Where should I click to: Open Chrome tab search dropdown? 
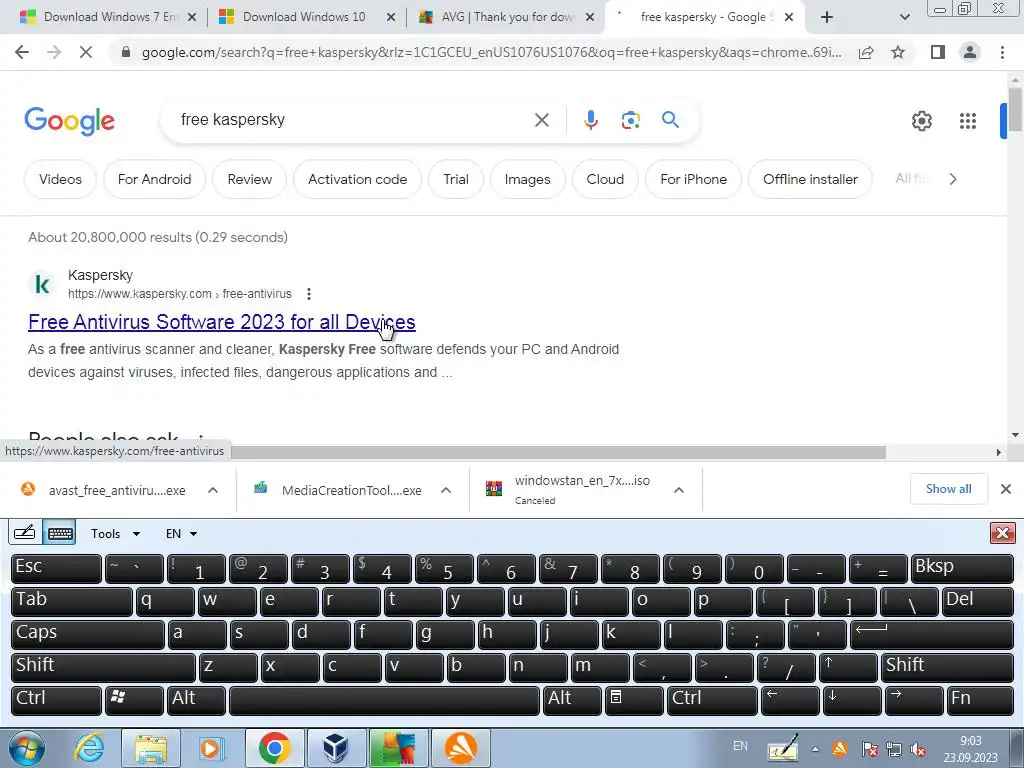[x=904, y=17]
